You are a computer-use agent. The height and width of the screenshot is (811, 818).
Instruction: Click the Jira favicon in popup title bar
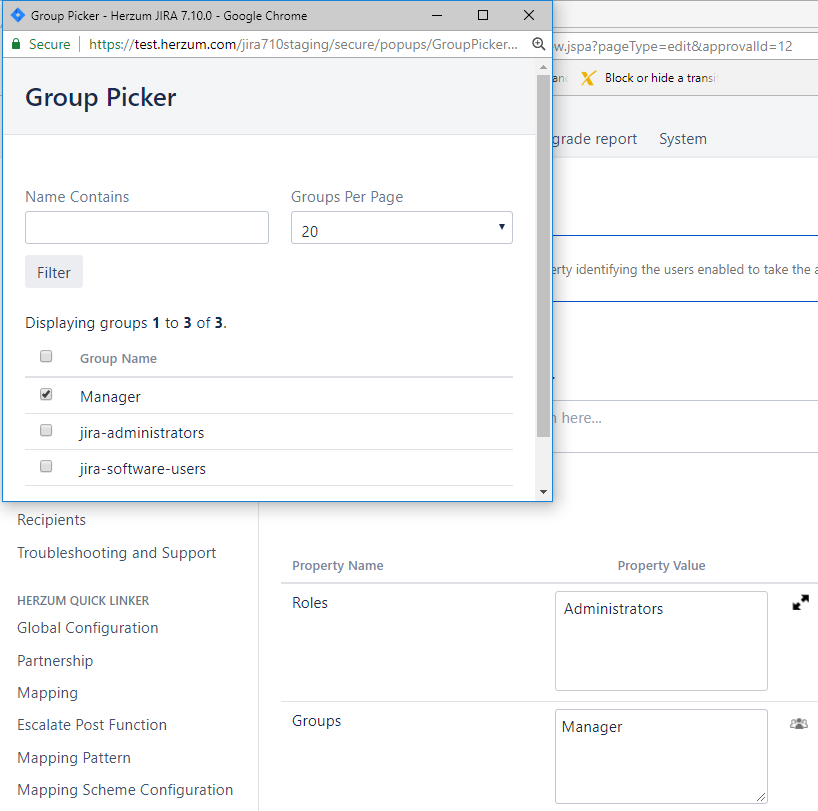pyautogui.click(x=18, y=15)
